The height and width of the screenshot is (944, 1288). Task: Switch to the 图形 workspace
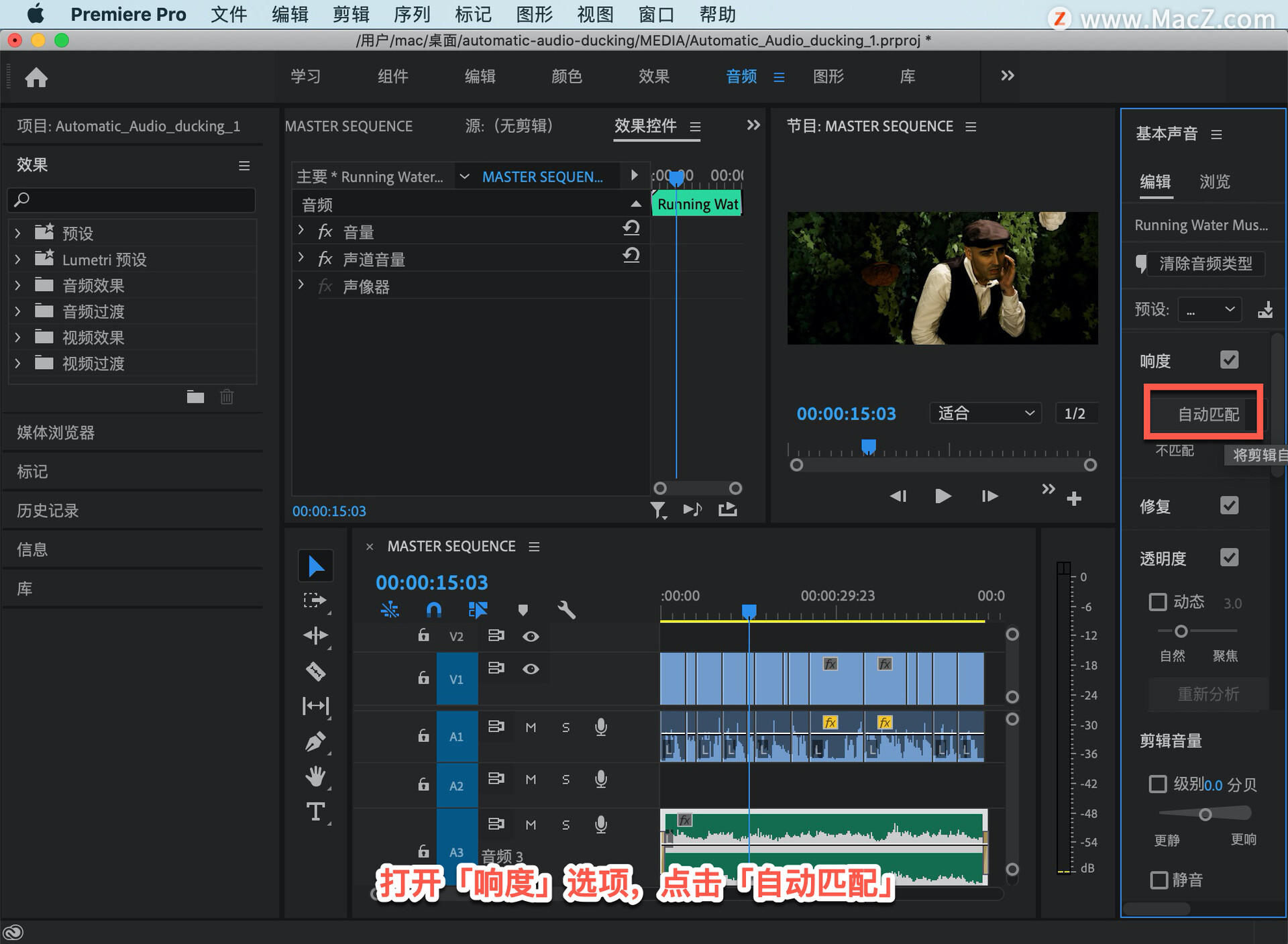tap(828, 76)
